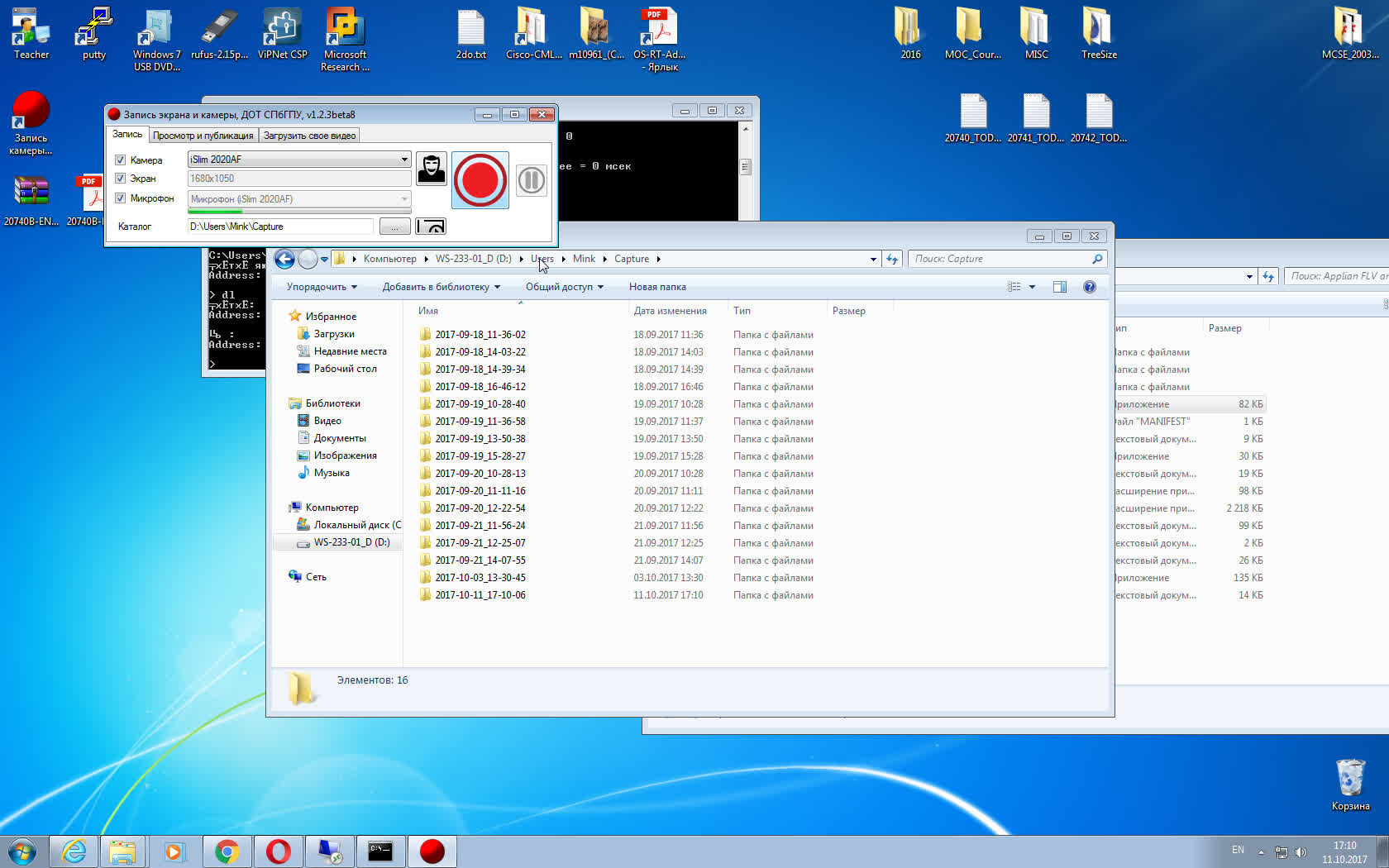The height and width of the screenshot is (868, 1389).
Task: Toggle the preview pane icon
Action: [x=1060, y=287]
